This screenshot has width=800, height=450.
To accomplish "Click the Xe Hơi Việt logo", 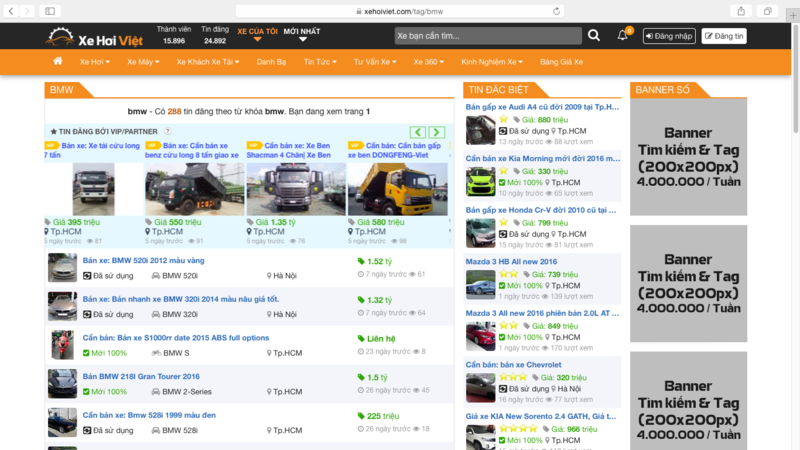I will [94, 37].
